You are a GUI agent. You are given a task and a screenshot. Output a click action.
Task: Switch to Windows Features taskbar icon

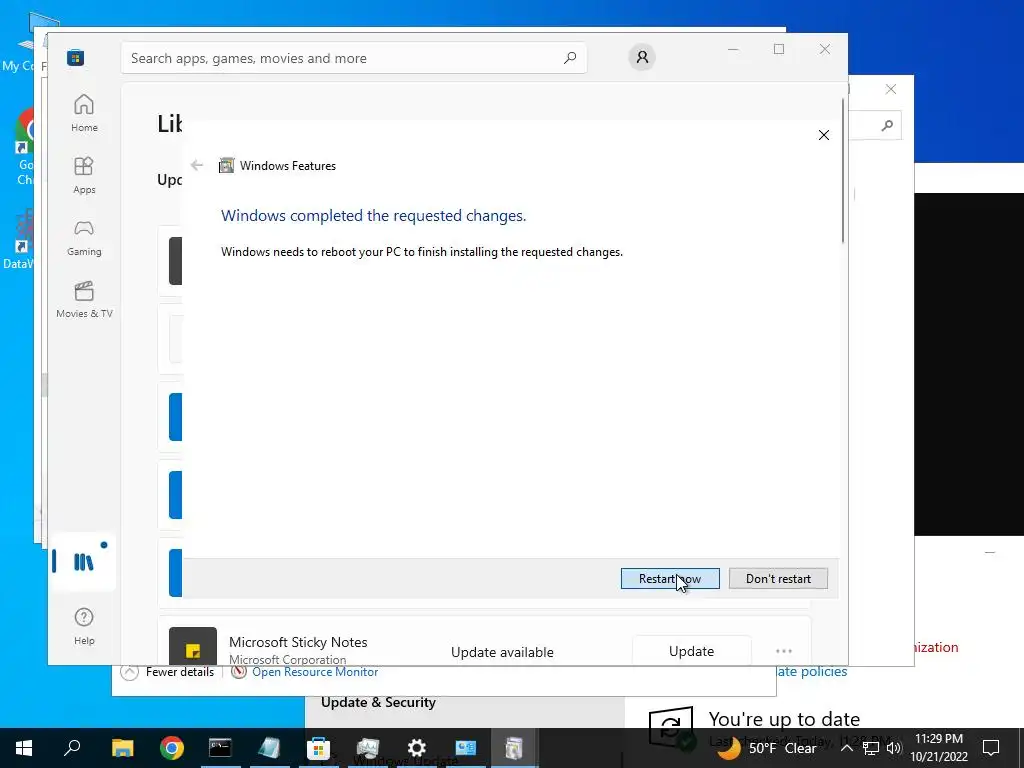click(515, 748)
